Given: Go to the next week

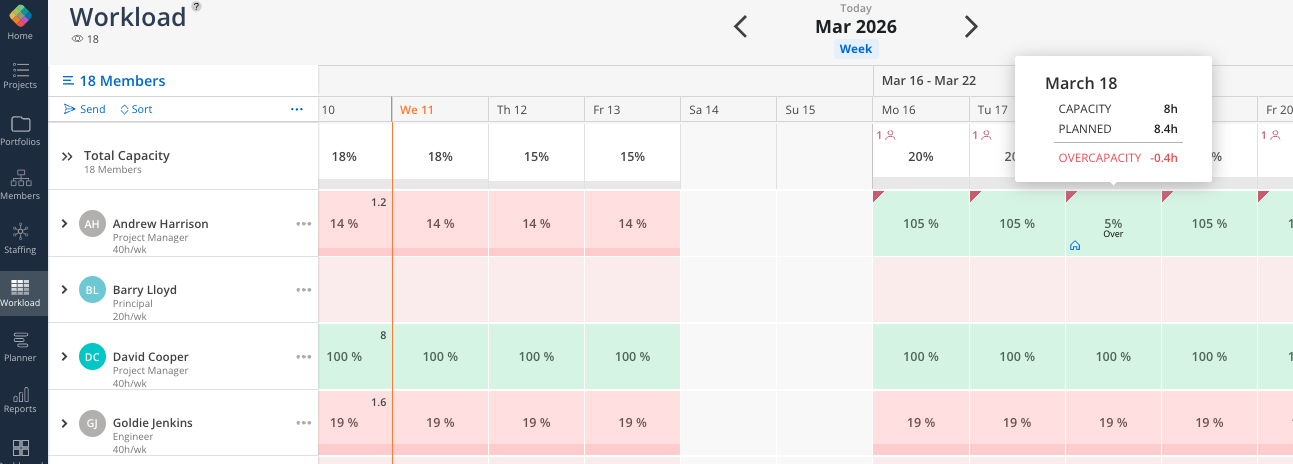Looking at the screenshot, I should coord(971,27).
